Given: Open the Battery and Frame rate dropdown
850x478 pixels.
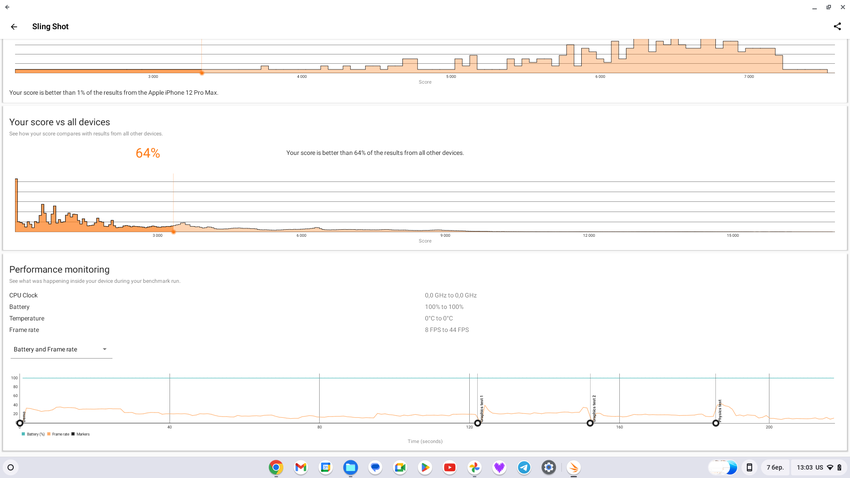Looking at the screenshot, I should point(60,350).
